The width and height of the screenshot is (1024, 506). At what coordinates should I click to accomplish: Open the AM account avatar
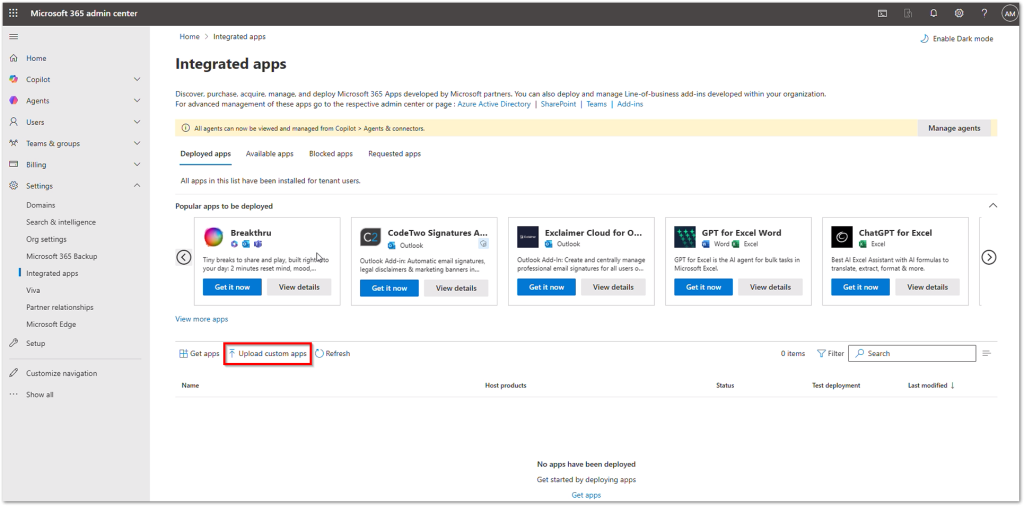1008,13
